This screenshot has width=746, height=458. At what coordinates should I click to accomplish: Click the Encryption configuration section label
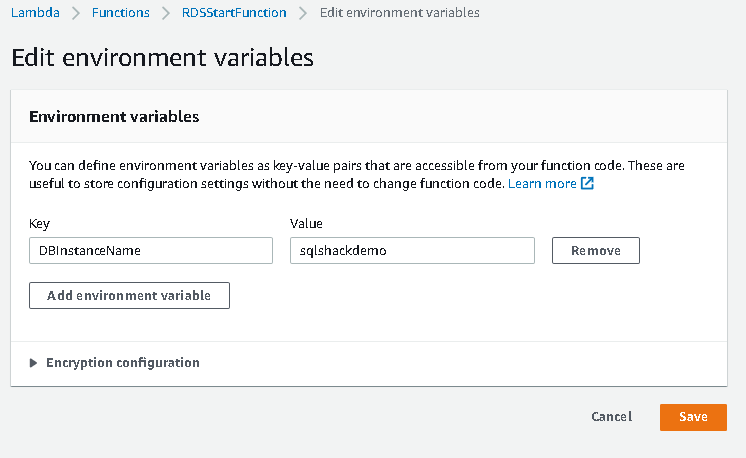(123, 363)
